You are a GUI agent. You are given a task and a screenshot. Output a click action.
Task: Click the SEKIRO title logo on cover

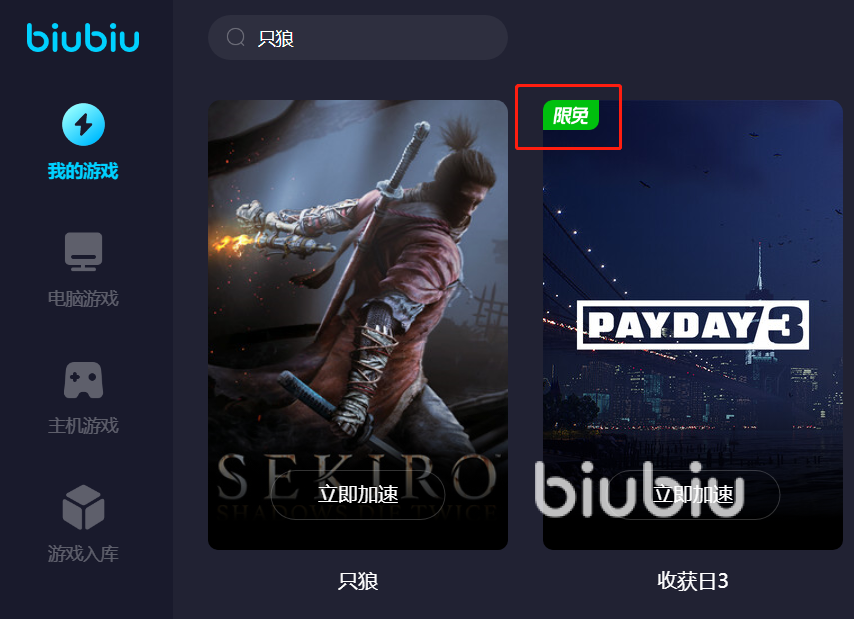pyautogui.click(x=358, y=477)
